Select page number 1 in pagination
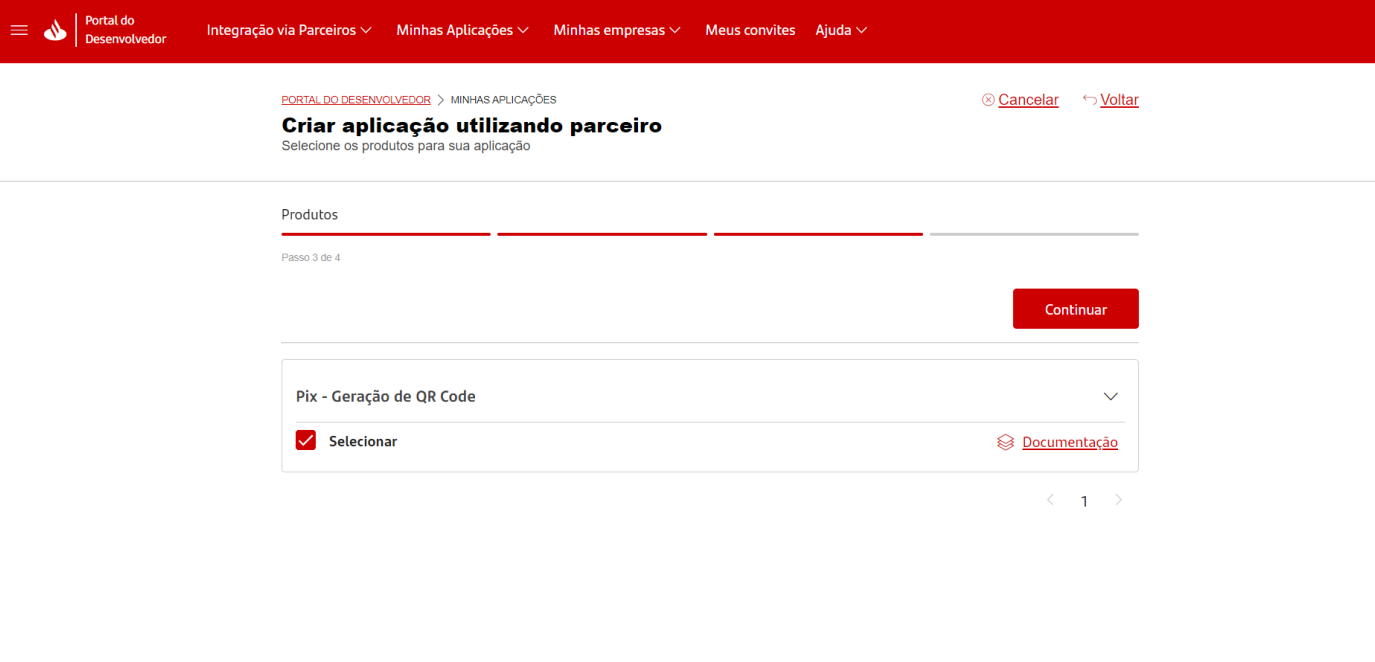1375x662 pixels. tap(1084, 501)
